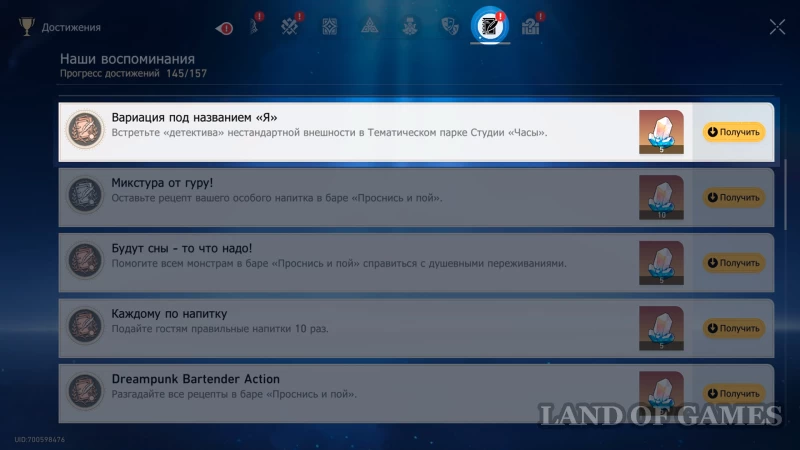Open the shield achievement category tab
Screen dimensions: 800x450
[449, 27]
